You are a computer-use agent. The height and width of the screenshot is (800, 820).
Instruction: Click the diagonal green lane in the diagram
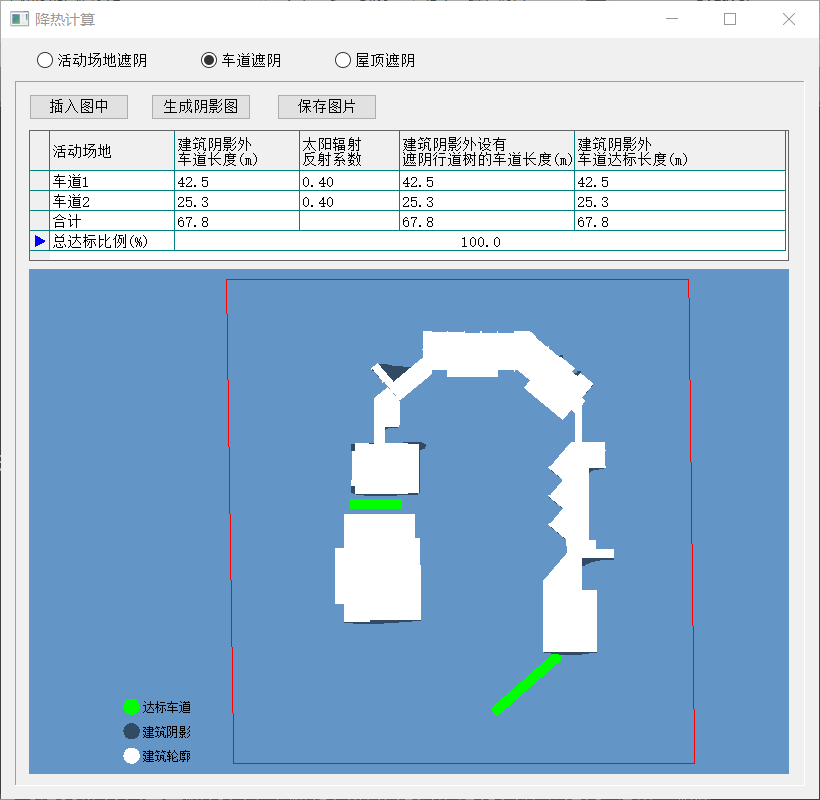[x=526, y=684]
